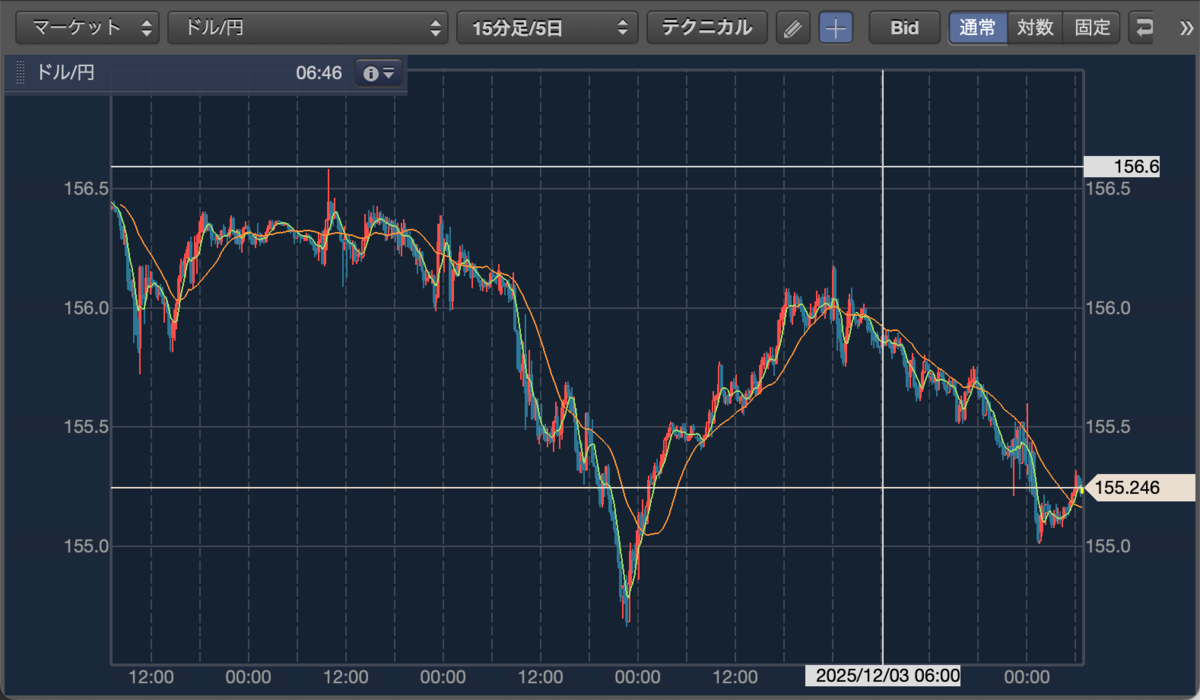Screen dimensions: 1200x700
Task: Change the 15分足/5日 timeframe dropdown
Action: tap(547, 27)
